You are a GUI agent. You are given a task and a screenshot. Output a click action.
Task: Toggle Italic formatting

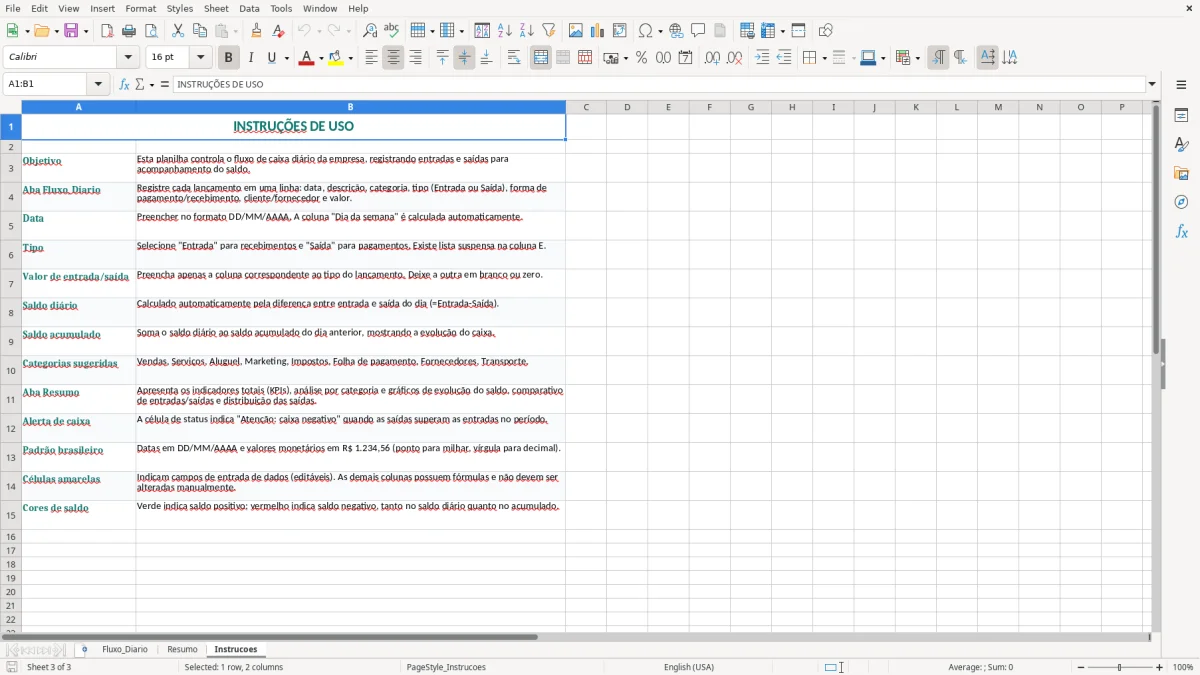pyautogui.click(x=251, y=58)
